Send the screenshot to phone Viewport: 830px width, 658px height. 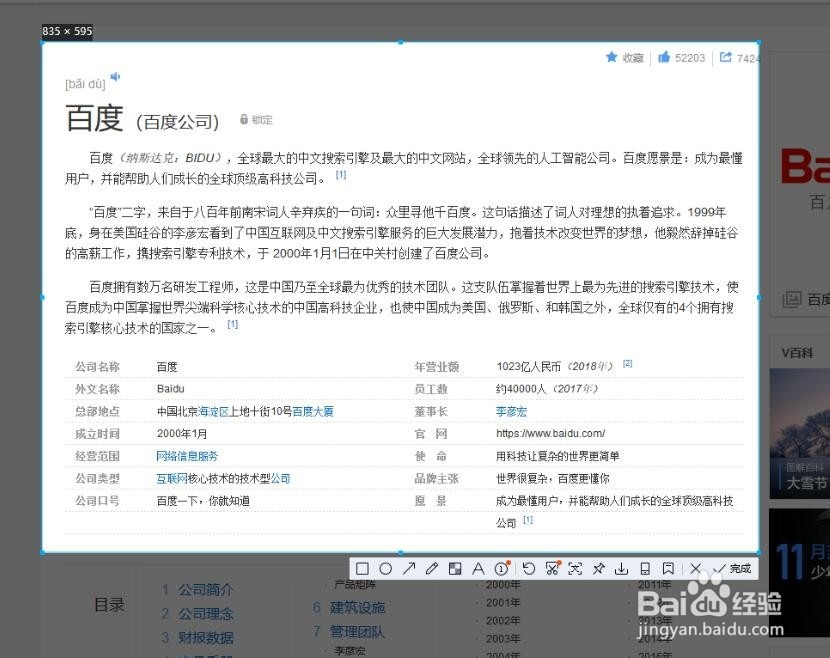tap(645, 569)
